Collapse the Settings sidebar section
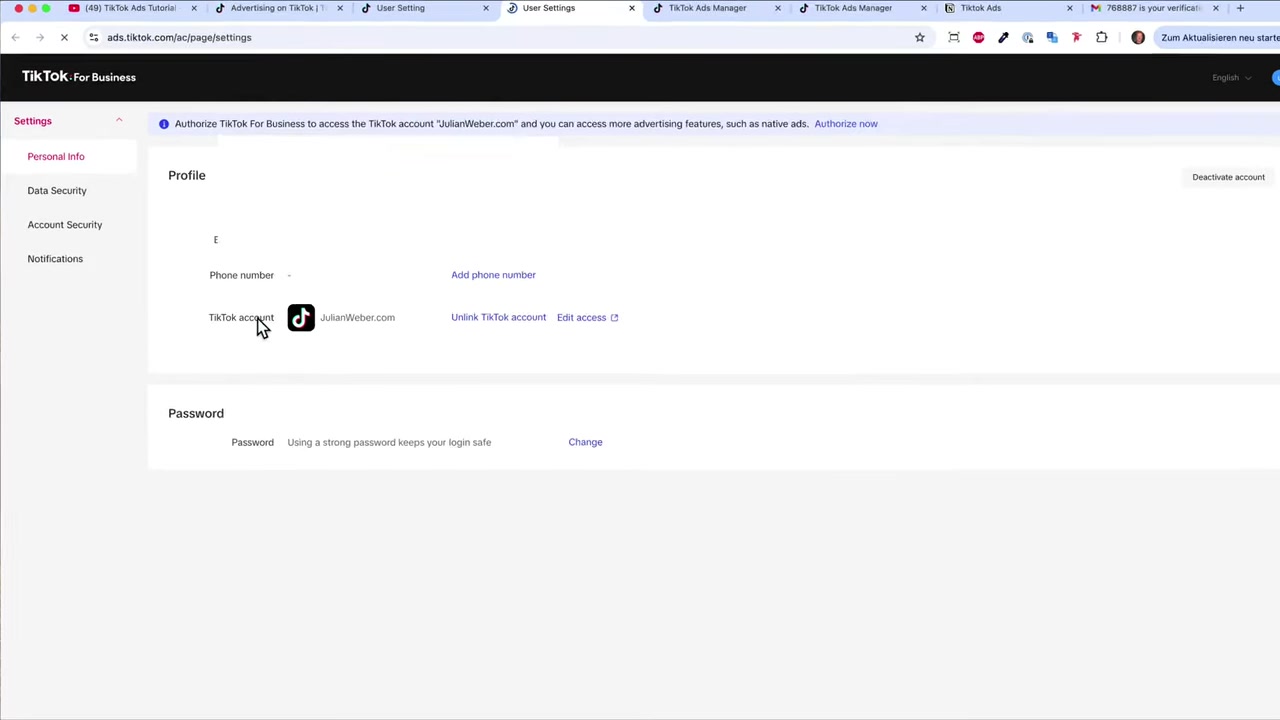Viewport: 1280px width, 720px height. (119, 121)
